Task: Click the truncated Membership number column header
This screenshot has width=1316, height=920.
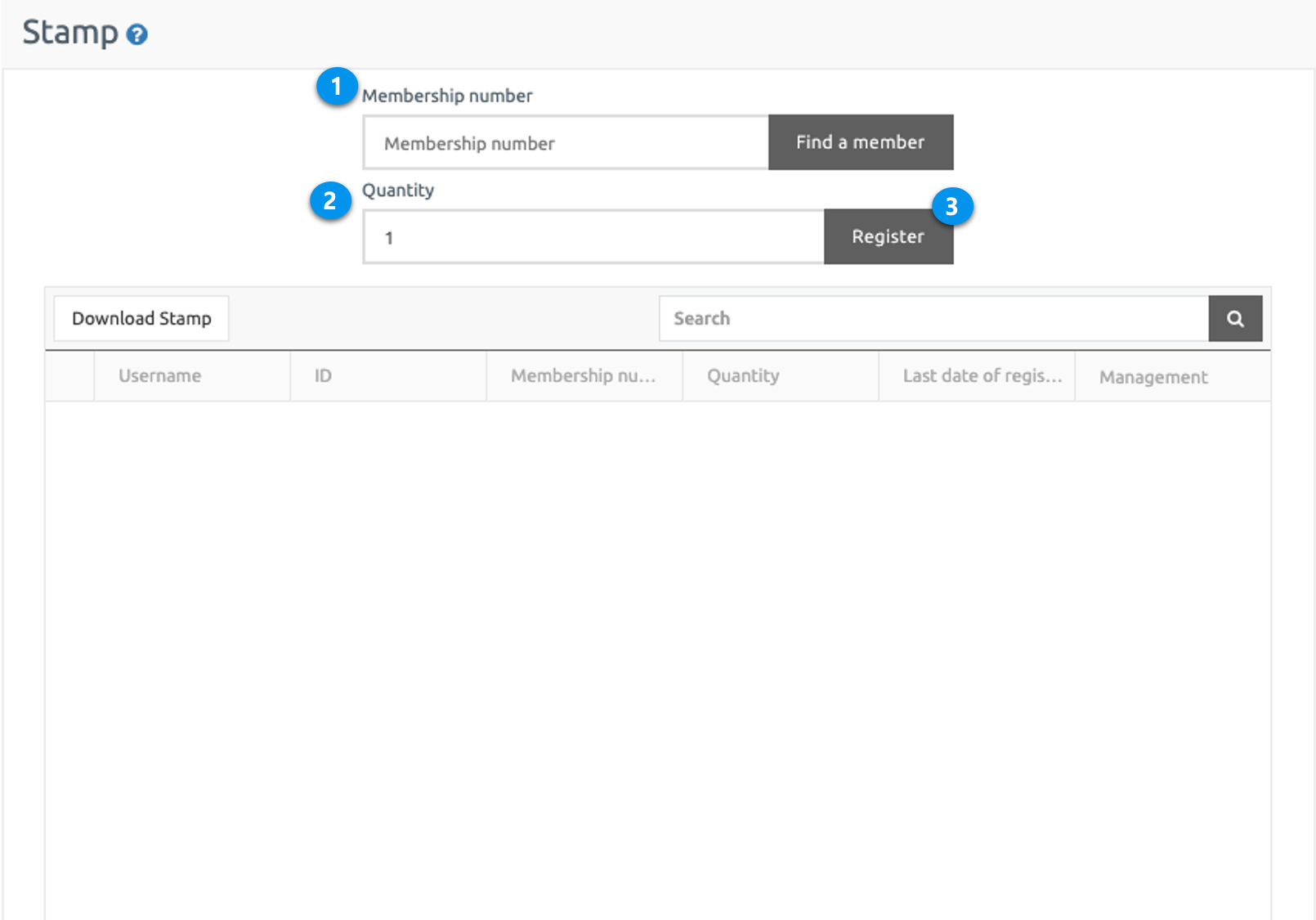Action: (x=583, y=376)
